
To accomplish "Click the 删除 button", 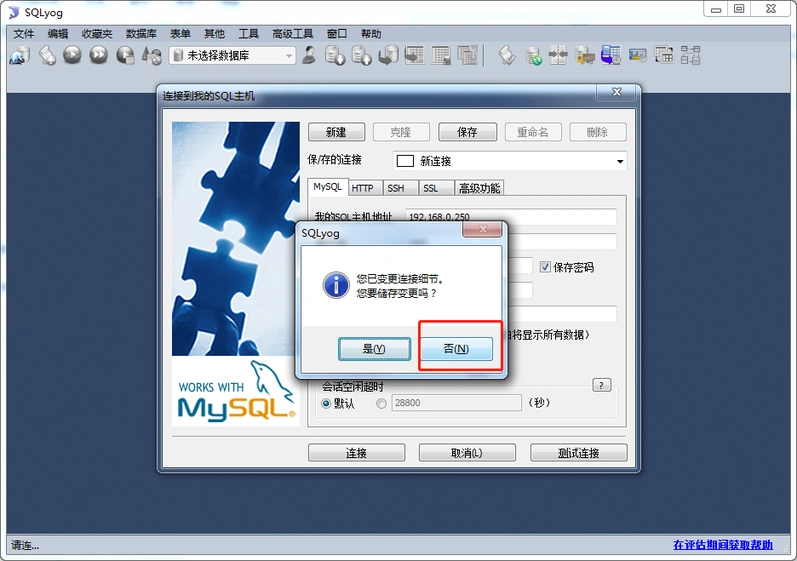I will coord(598,132).
